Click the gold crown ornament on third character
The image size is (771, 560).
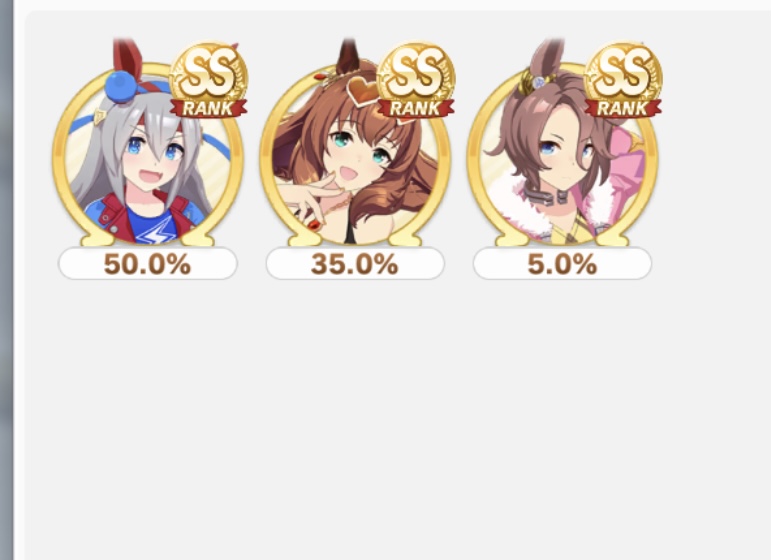pyautogui.click(x=534, y=82)
